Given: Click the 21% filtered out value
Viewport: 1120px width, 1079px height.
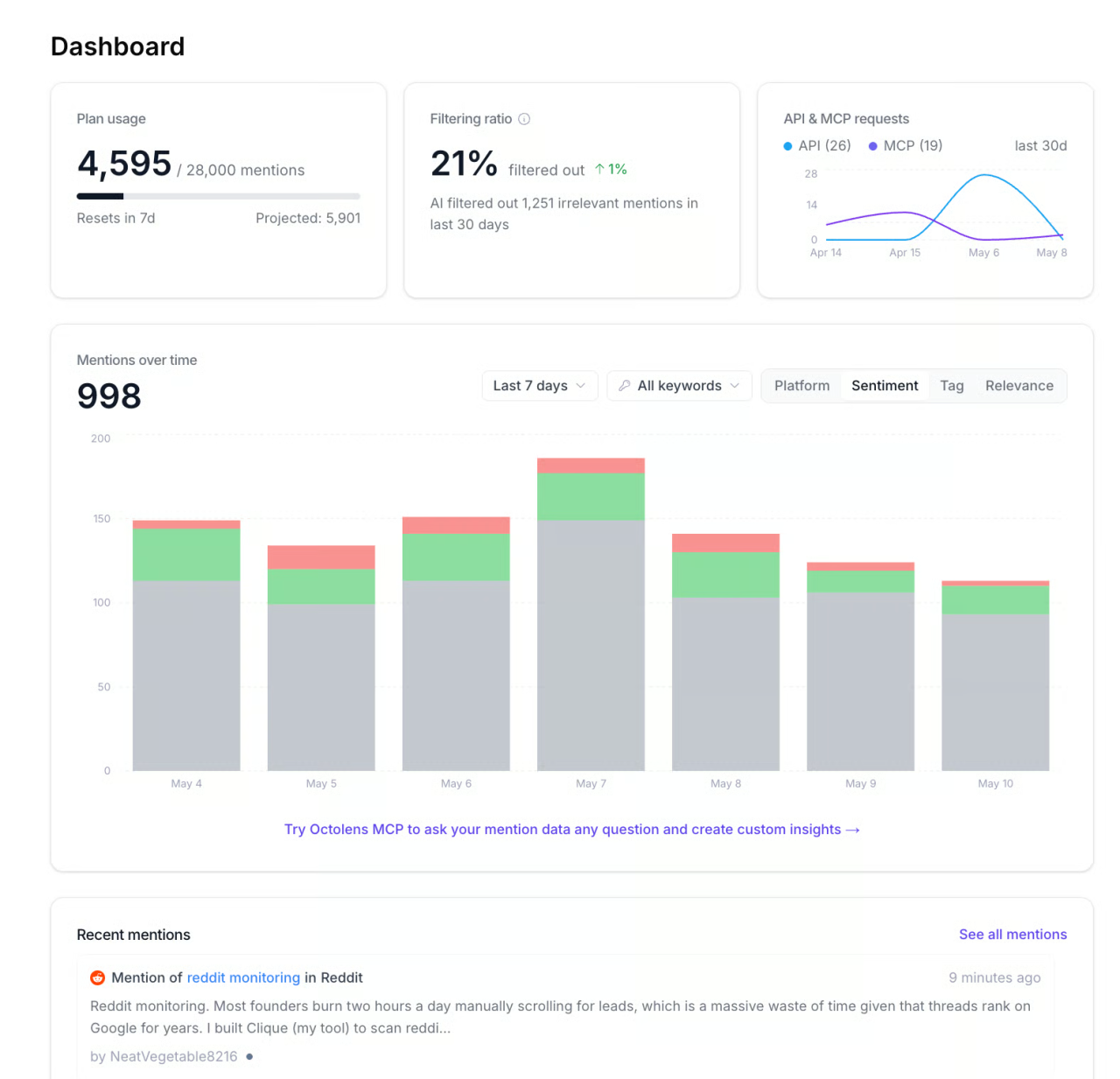Looking at the screenshot, I should tap(464, 164).
